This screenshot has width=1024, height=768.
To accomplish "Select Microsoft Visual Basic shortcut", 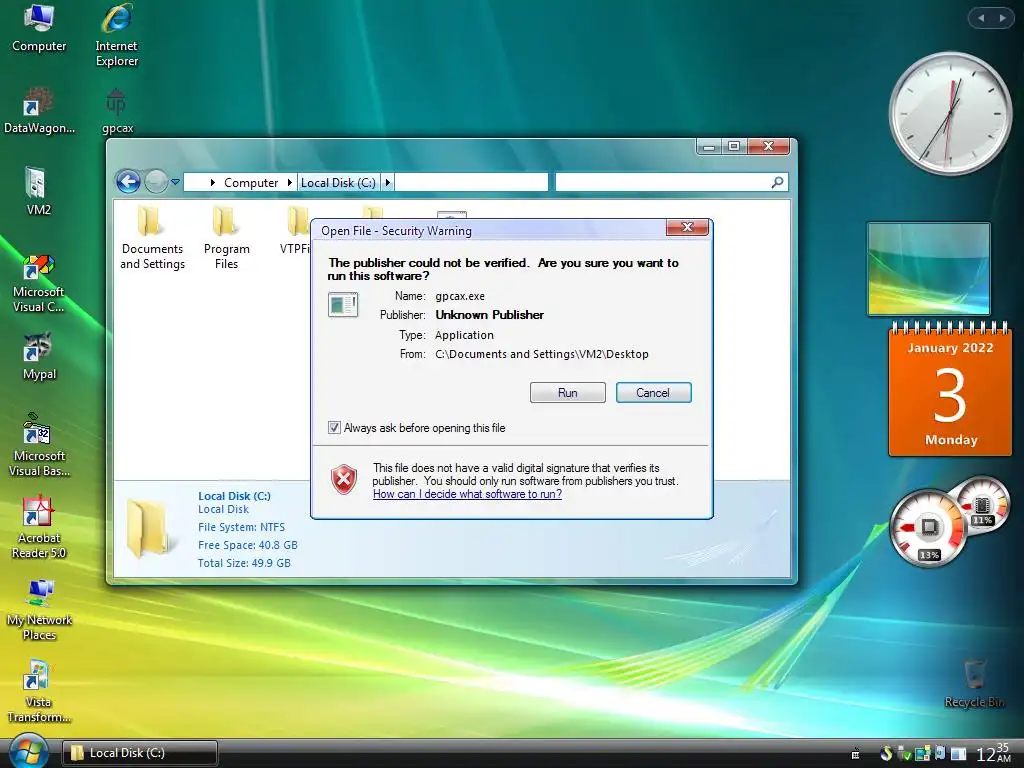I will click(39, 444).
